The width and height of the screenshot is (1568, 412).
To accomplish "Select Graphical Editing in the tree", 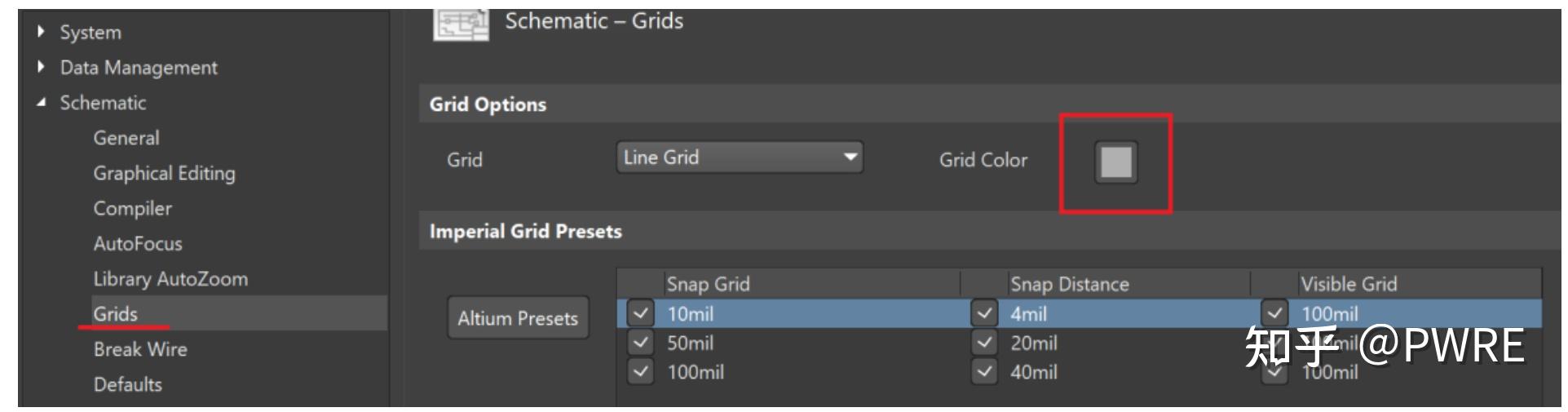I will pos(164,173).
